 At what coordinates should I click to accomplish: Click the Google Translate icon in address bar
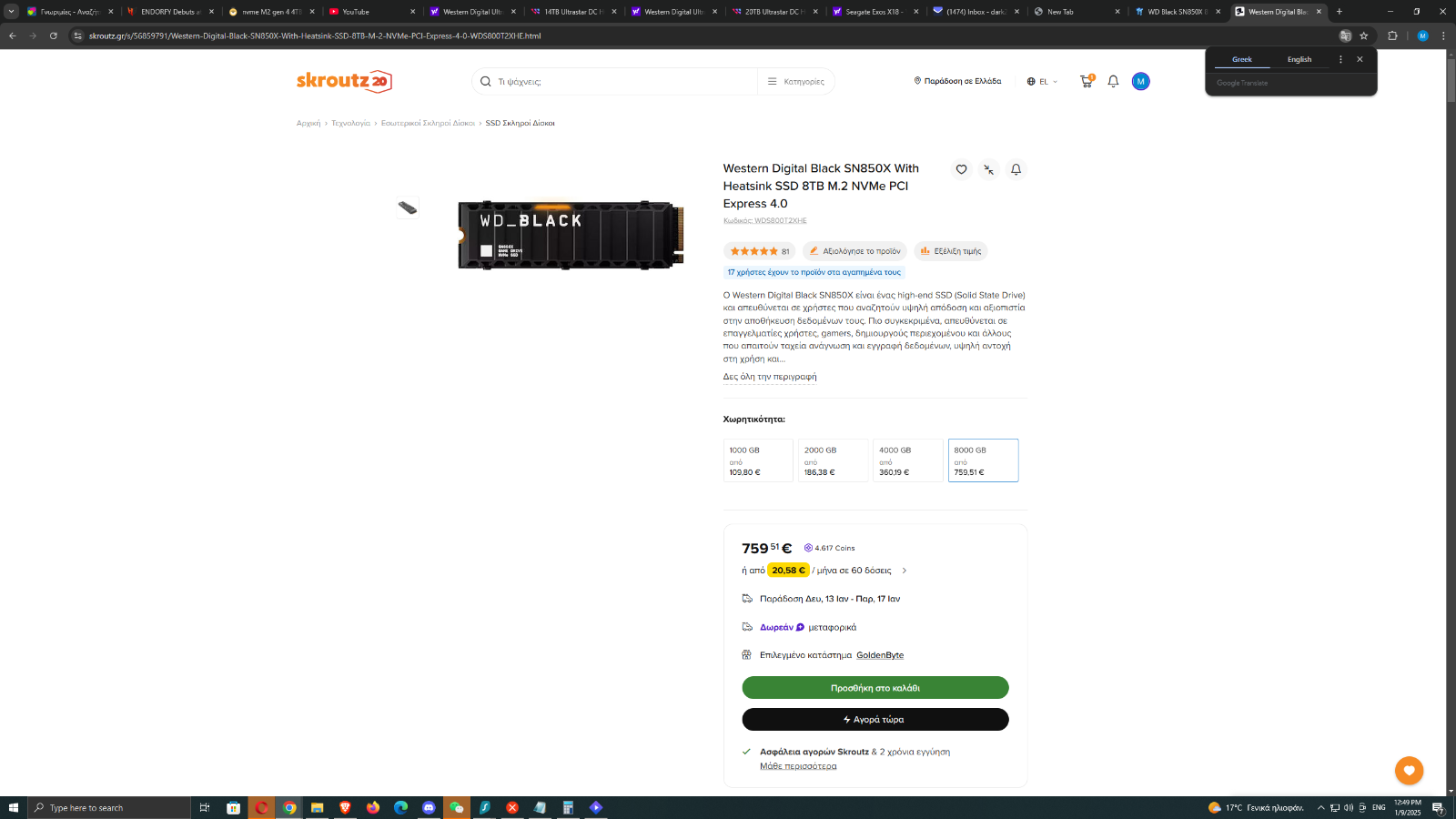click(1345, 35)
